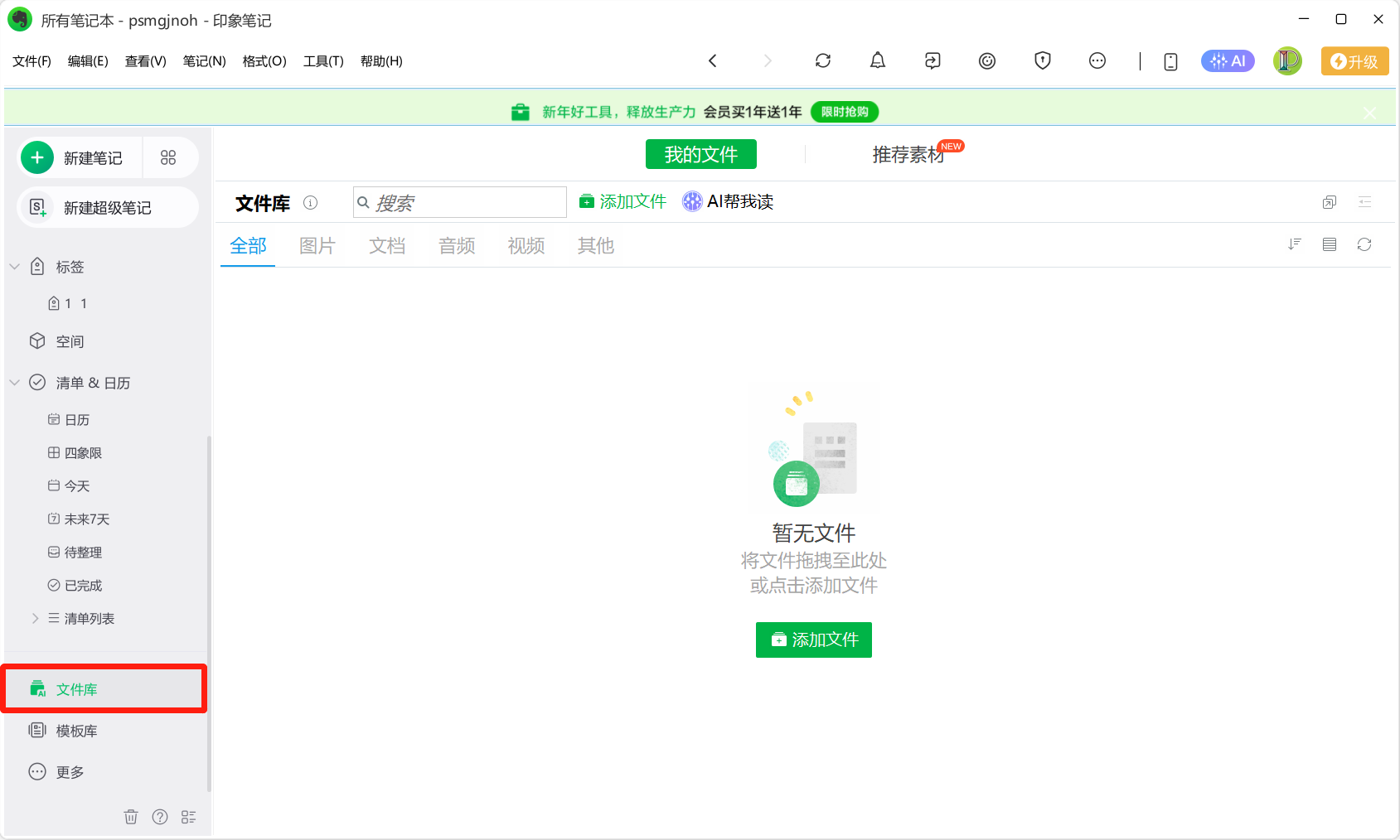Click the 限时抢购 promo button
Viewport: 1400px width, 840px height.
845,112
